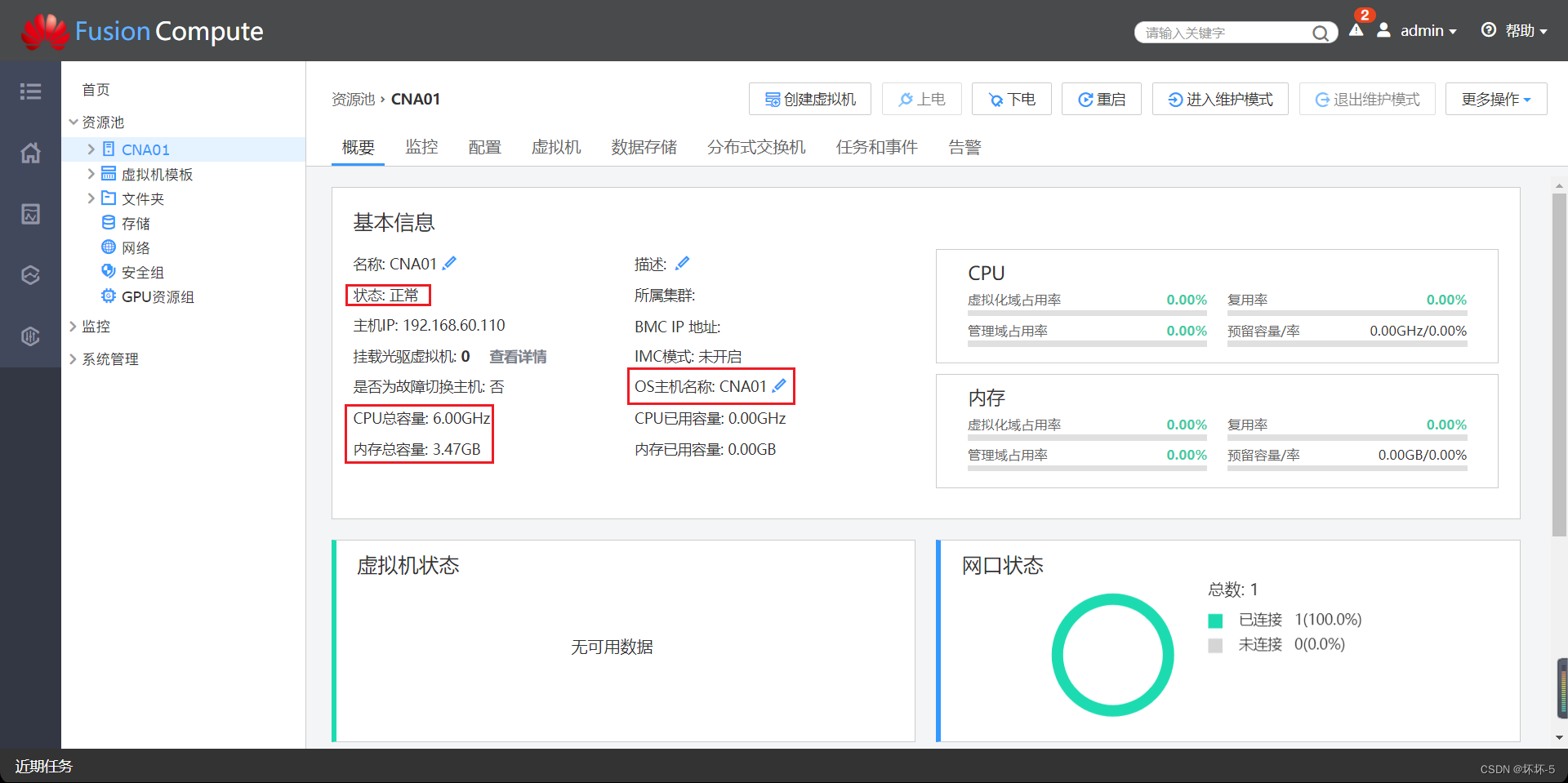The height and width of the screenshot is (783, 1568).
Task: Click the help question mark icon
Action: (x=1489, y=30)
